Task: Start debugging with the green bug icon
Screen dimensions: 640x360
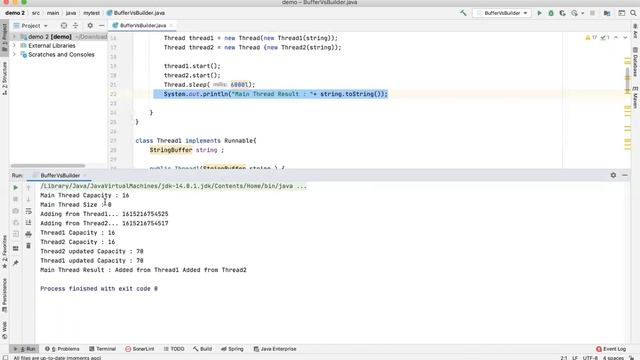Action: point(551,13)
